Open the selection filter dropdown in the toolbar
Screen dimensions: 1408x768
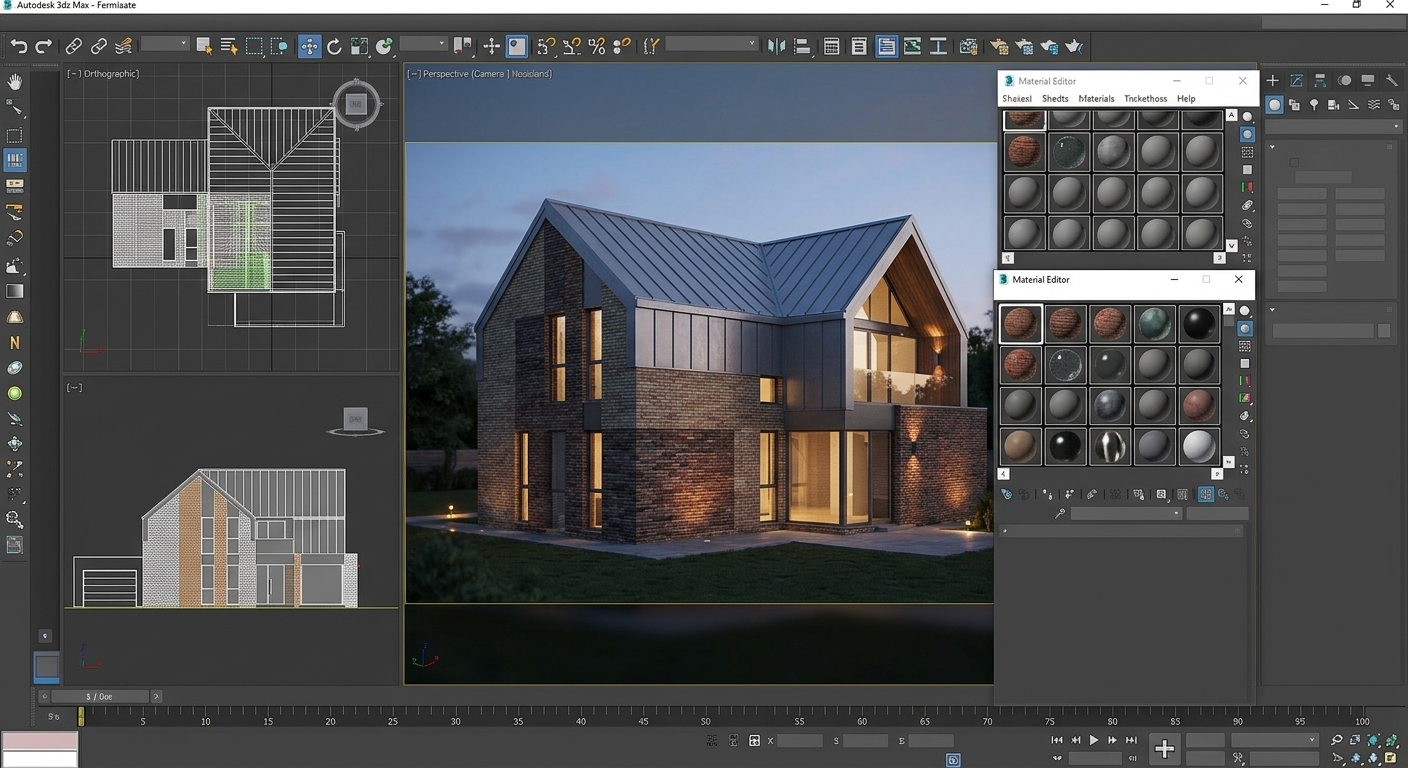[165, 44]
